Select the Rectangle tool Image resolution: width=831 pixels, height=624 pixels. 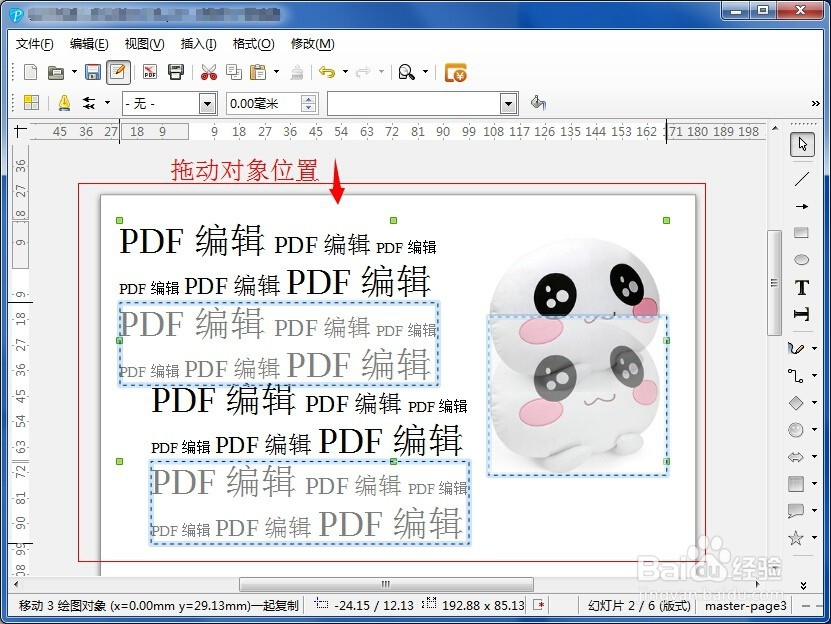tap(802, 231)
